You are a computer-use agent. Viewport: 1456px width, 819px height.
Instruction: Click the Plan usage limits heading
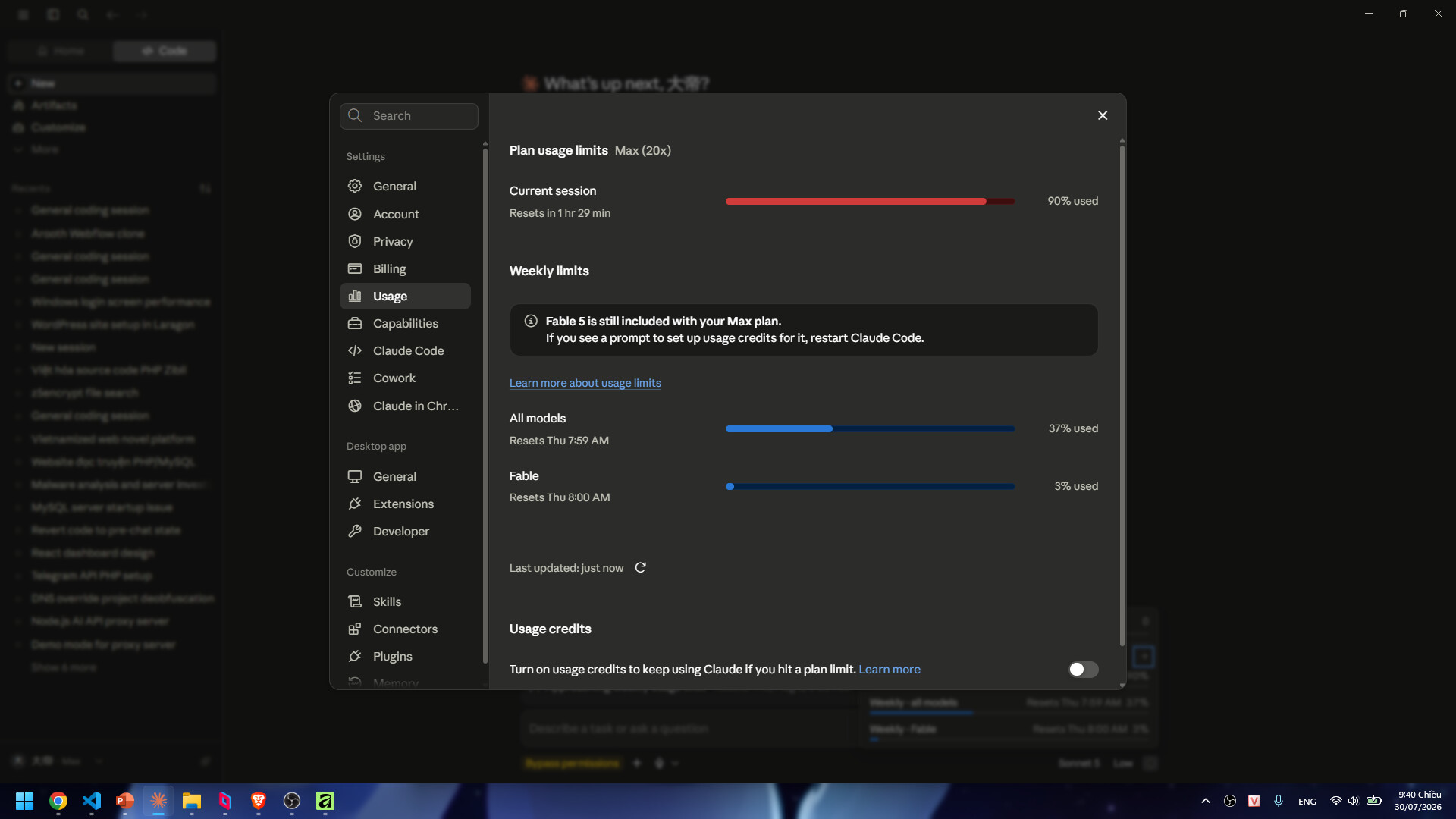[559, 150]
